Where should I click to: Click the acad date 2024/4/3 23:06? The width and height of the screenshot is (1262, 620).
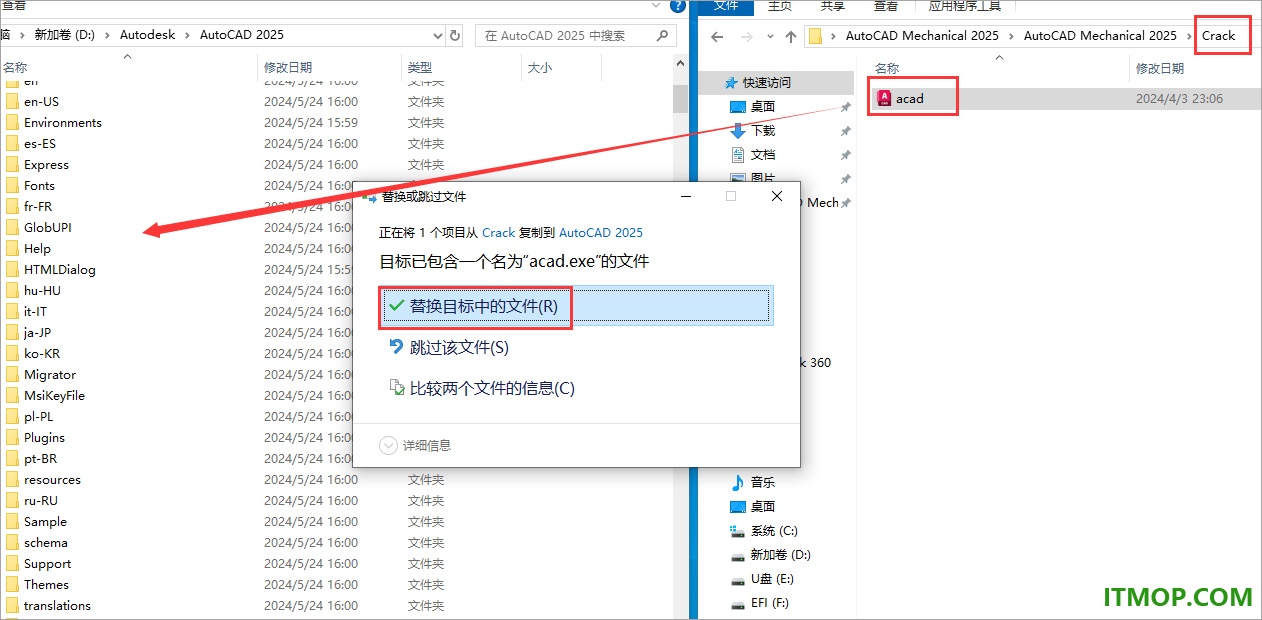click(x=1179, y=99)
